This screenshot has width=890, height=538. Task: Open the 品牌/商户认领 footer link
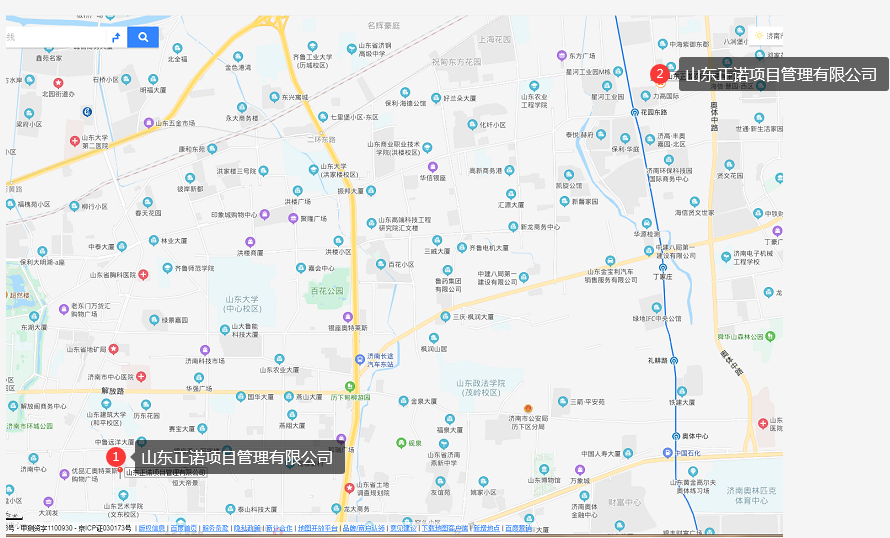(363, 528)
